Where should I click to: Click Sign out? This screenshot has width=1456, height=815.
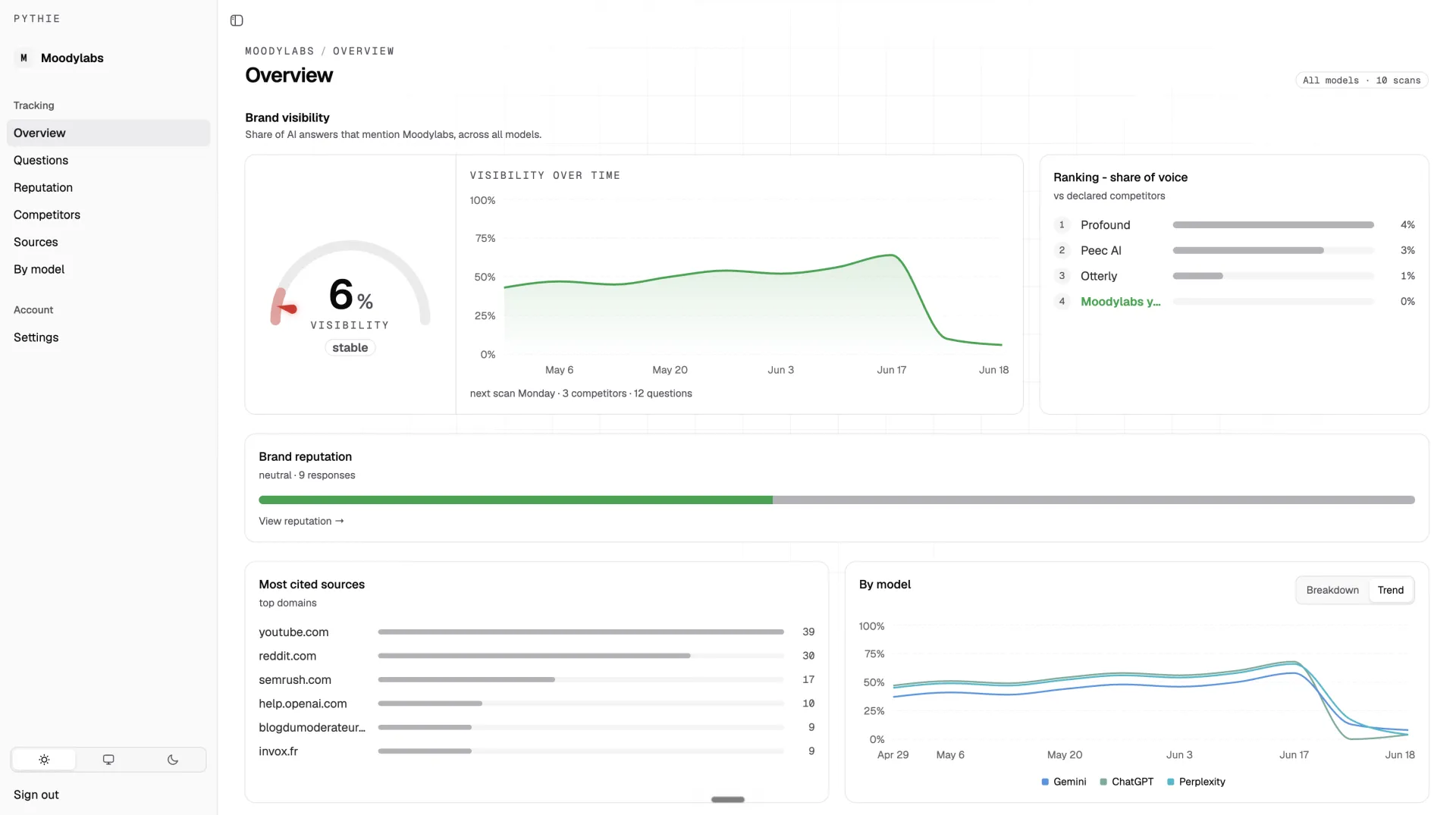36,795
